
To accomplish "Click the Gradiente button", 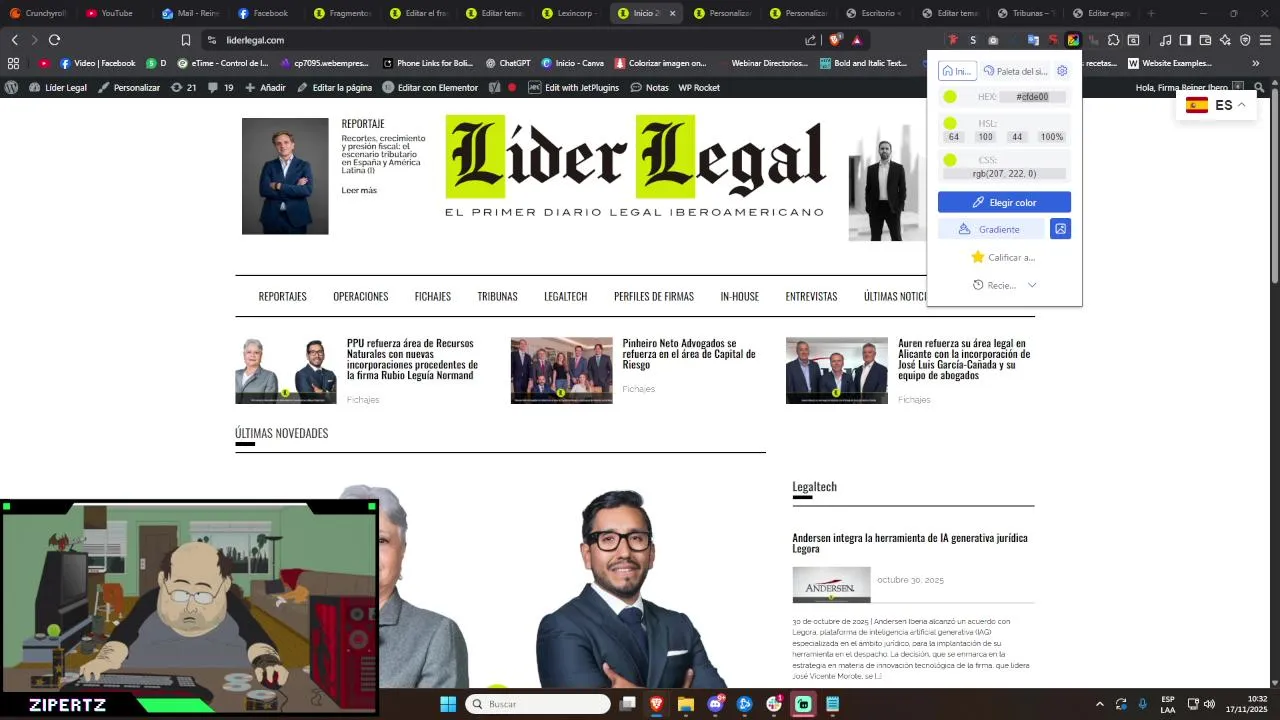I will [x=990, y=229].
